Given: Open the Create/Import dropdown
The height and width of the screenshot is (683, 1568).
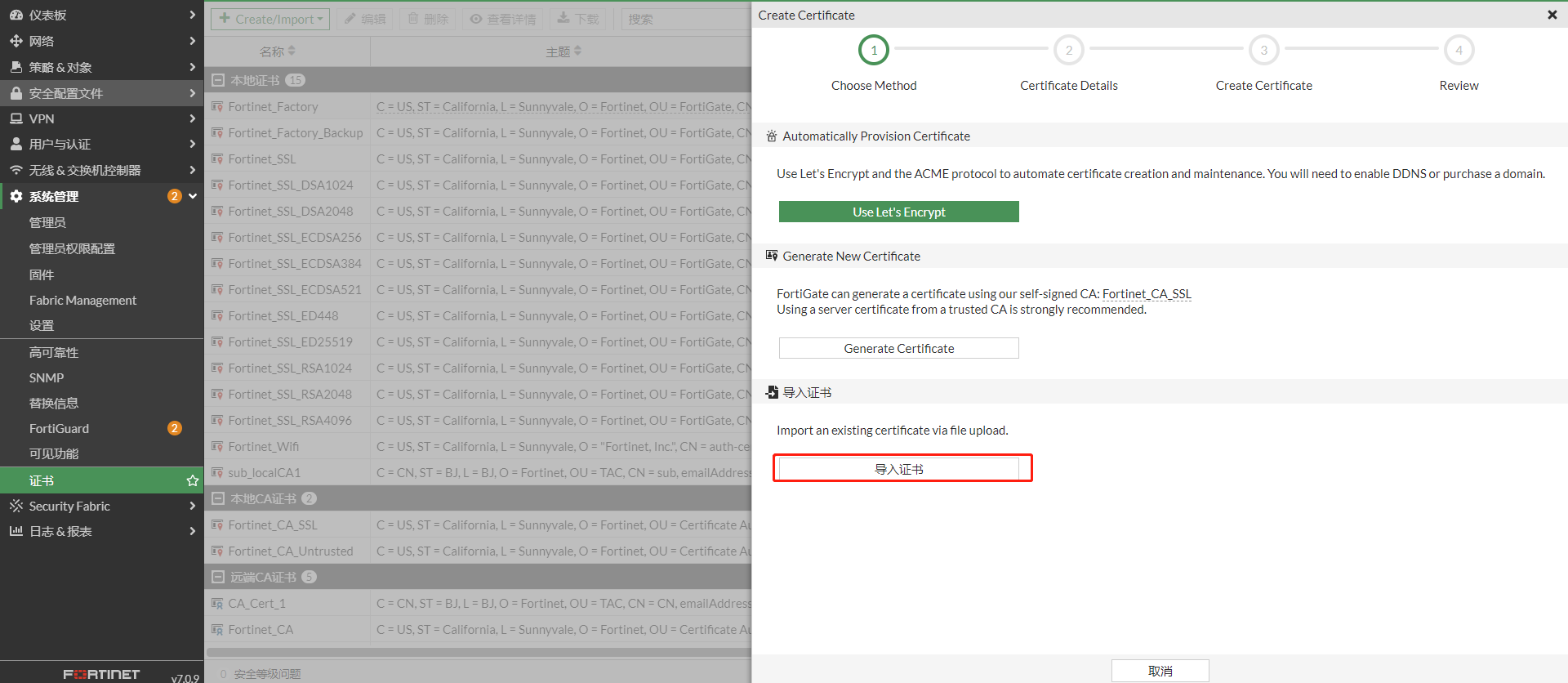Looking at the screenshot, I should click(x=270, y=19).
